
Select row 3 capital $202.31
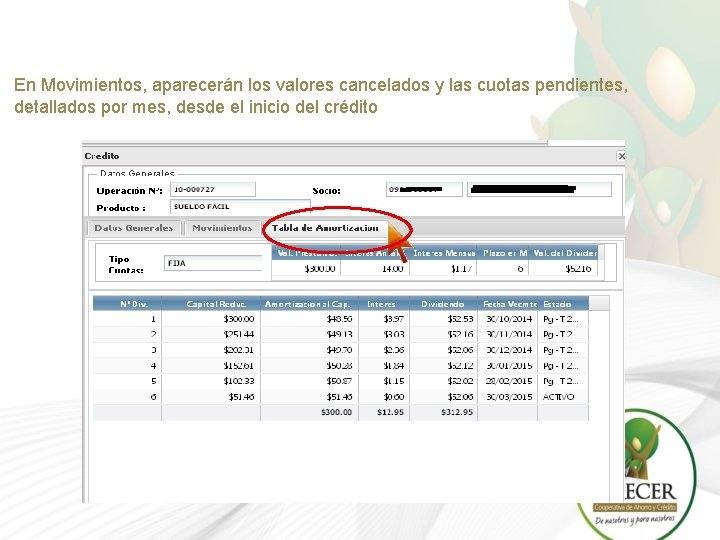211,350
